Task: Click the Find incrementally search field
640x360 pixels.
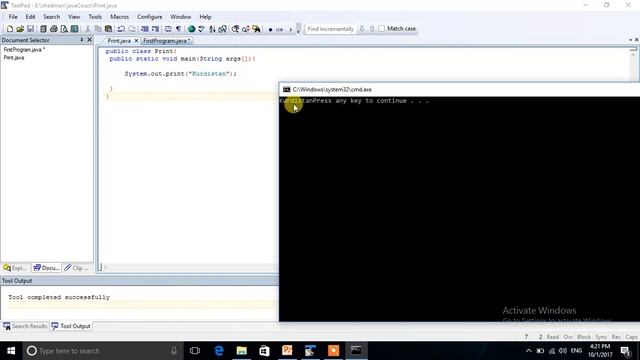Action: pos(330,29)
